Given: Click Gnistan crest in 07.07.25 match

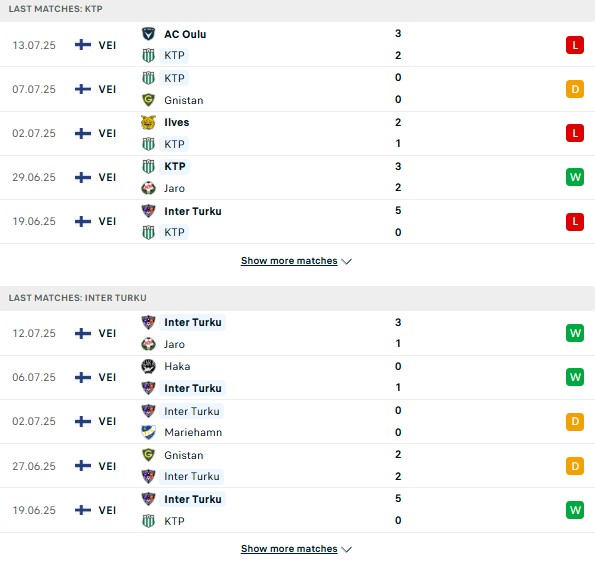Looking at the screenshot, I should [x=148, y=100].
